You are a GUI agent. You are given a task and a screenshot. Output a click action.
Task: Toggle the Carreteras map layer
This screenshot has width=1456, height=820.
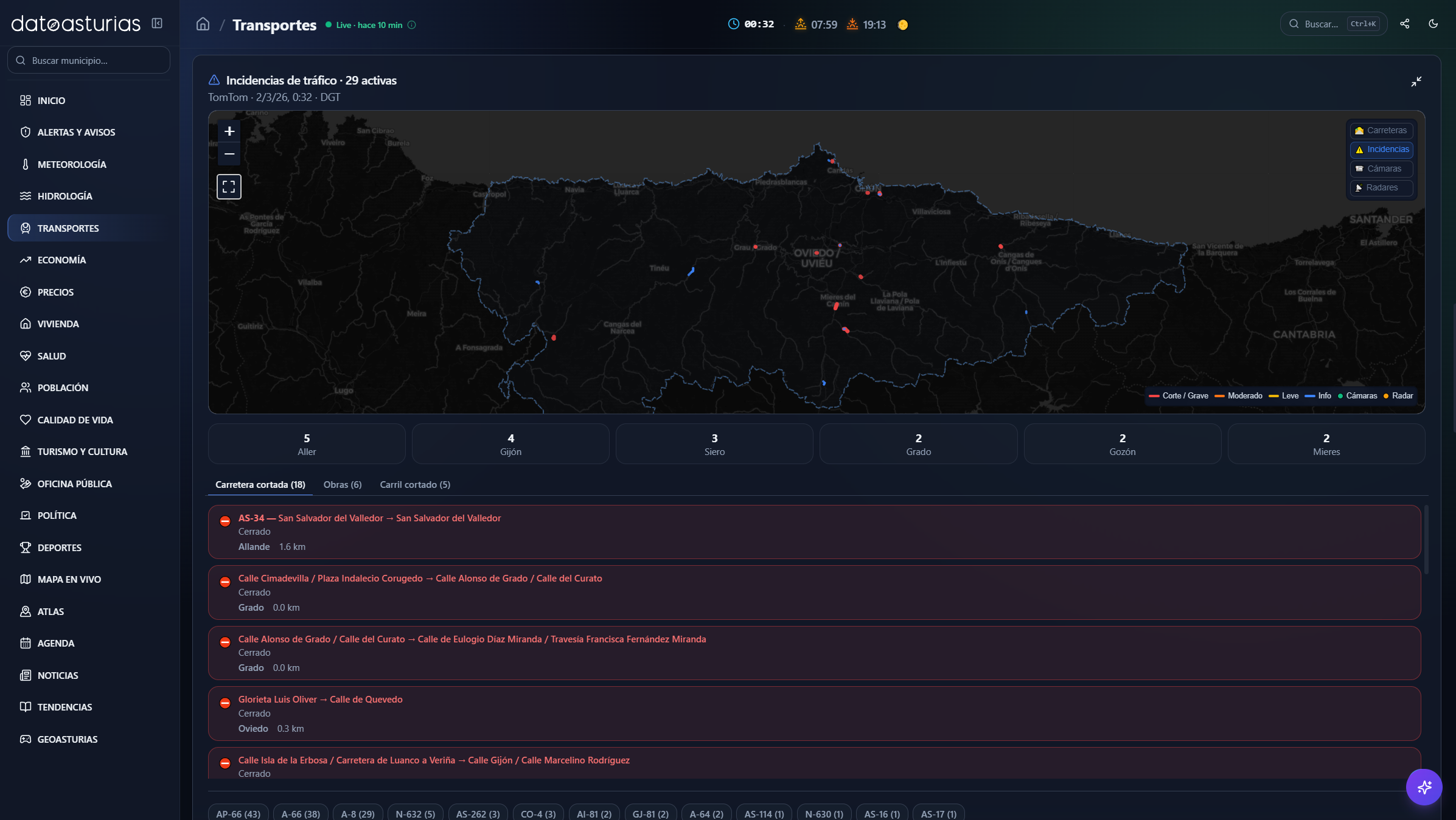(1381, 130)
